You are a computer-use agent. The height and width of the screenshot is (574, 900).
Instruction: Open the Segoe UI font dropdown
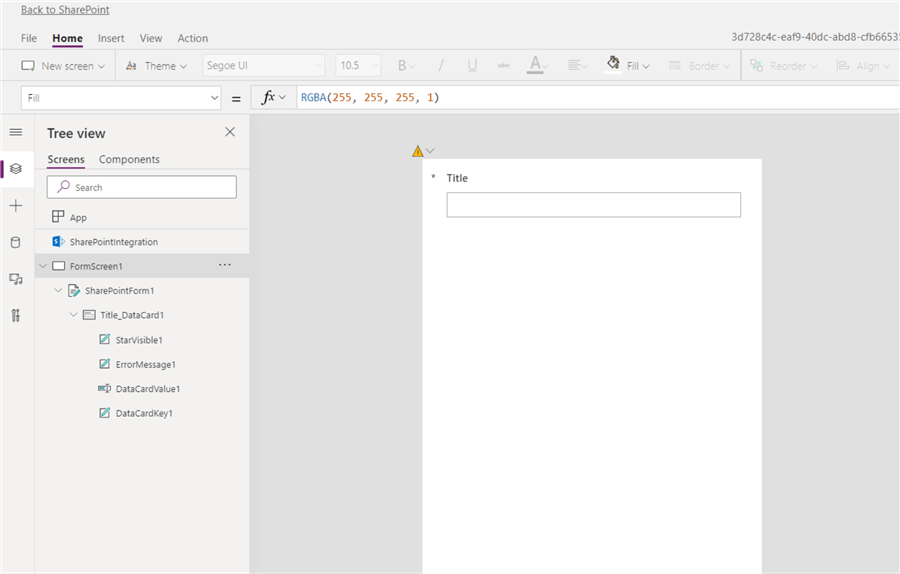pyautogui.click(x=263, y=65)
